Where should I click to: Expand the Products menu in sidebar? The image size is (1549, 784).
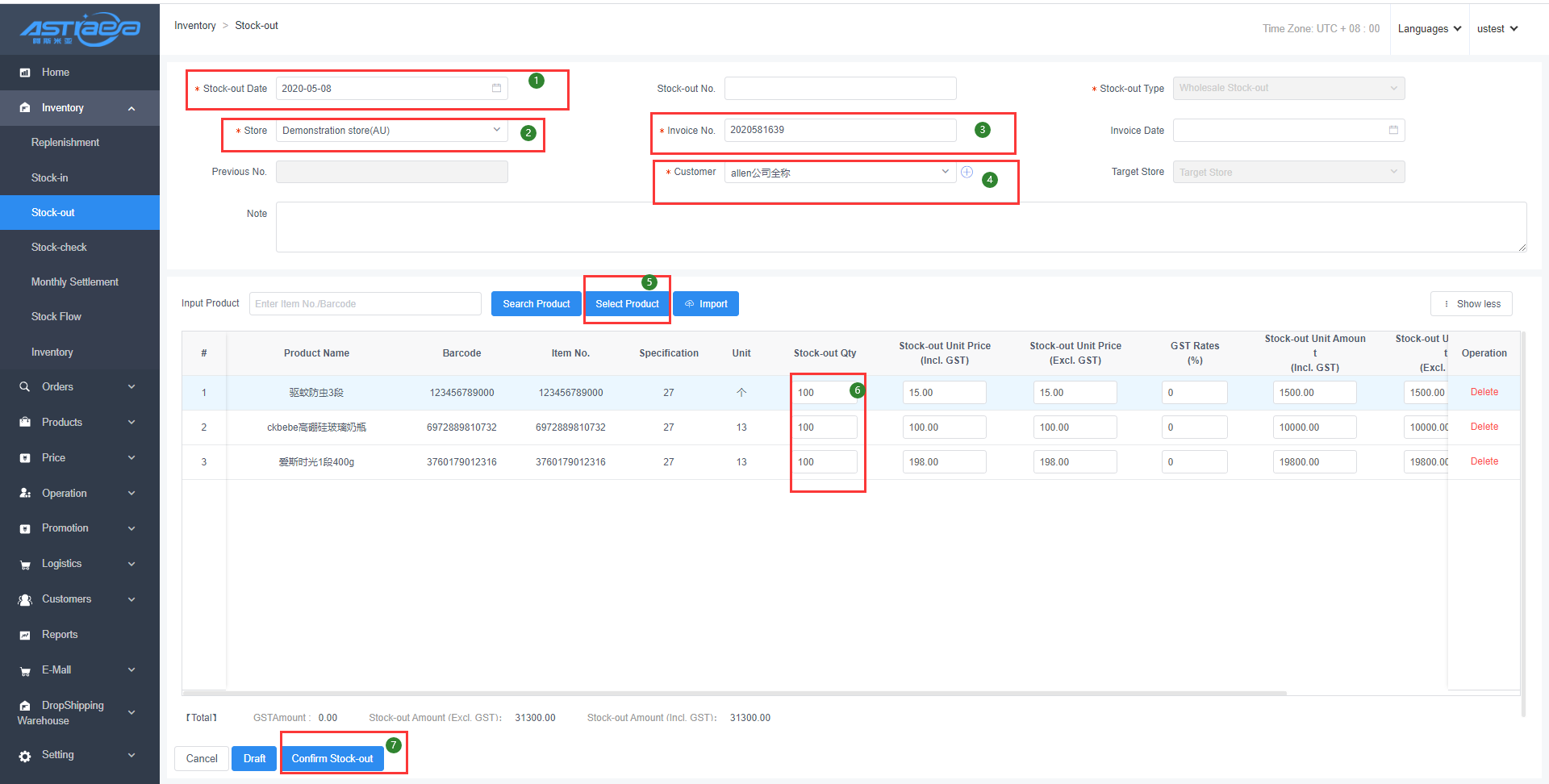coord(79,423)
